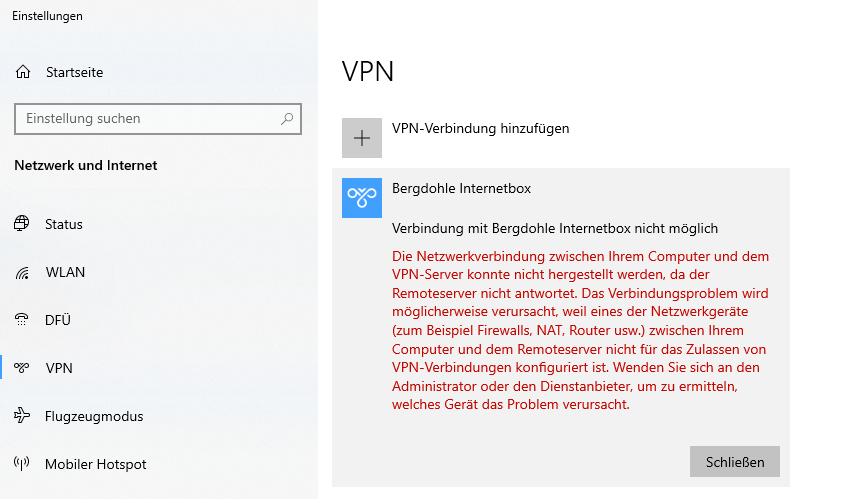Dismiss error with the Schließen button
The width and height of the screenshot is (849, 499).
click(x=734, y=462)
